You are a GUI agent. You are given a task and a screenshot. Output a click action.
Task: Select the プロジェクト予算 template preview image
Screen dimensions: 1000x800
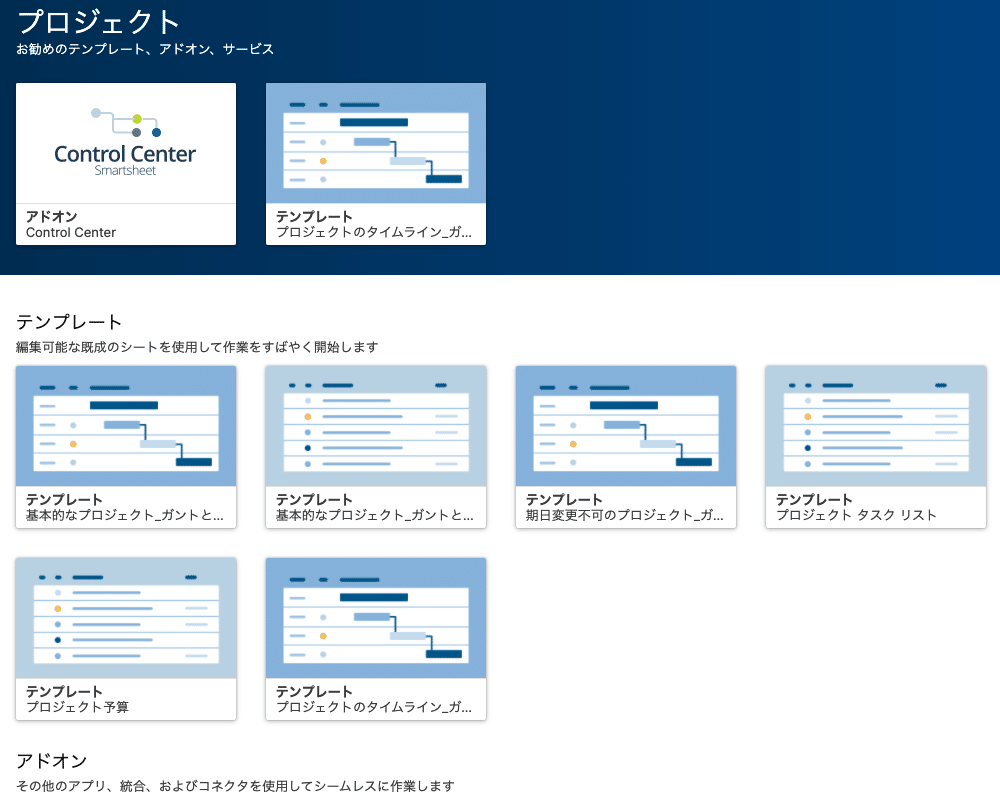(x=125, y=619)
